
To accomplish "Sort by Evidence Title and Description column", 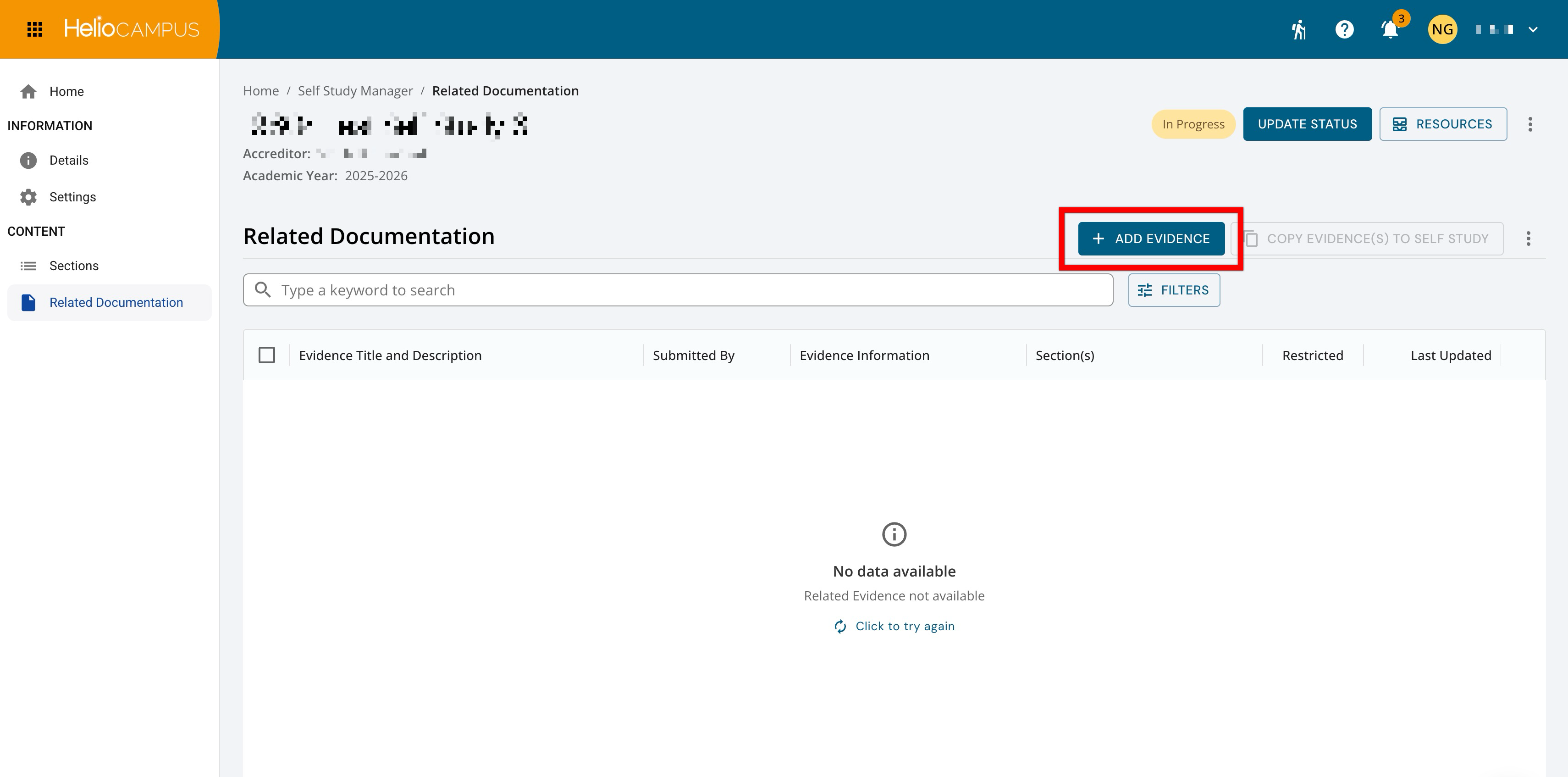I will pos(390,355).
